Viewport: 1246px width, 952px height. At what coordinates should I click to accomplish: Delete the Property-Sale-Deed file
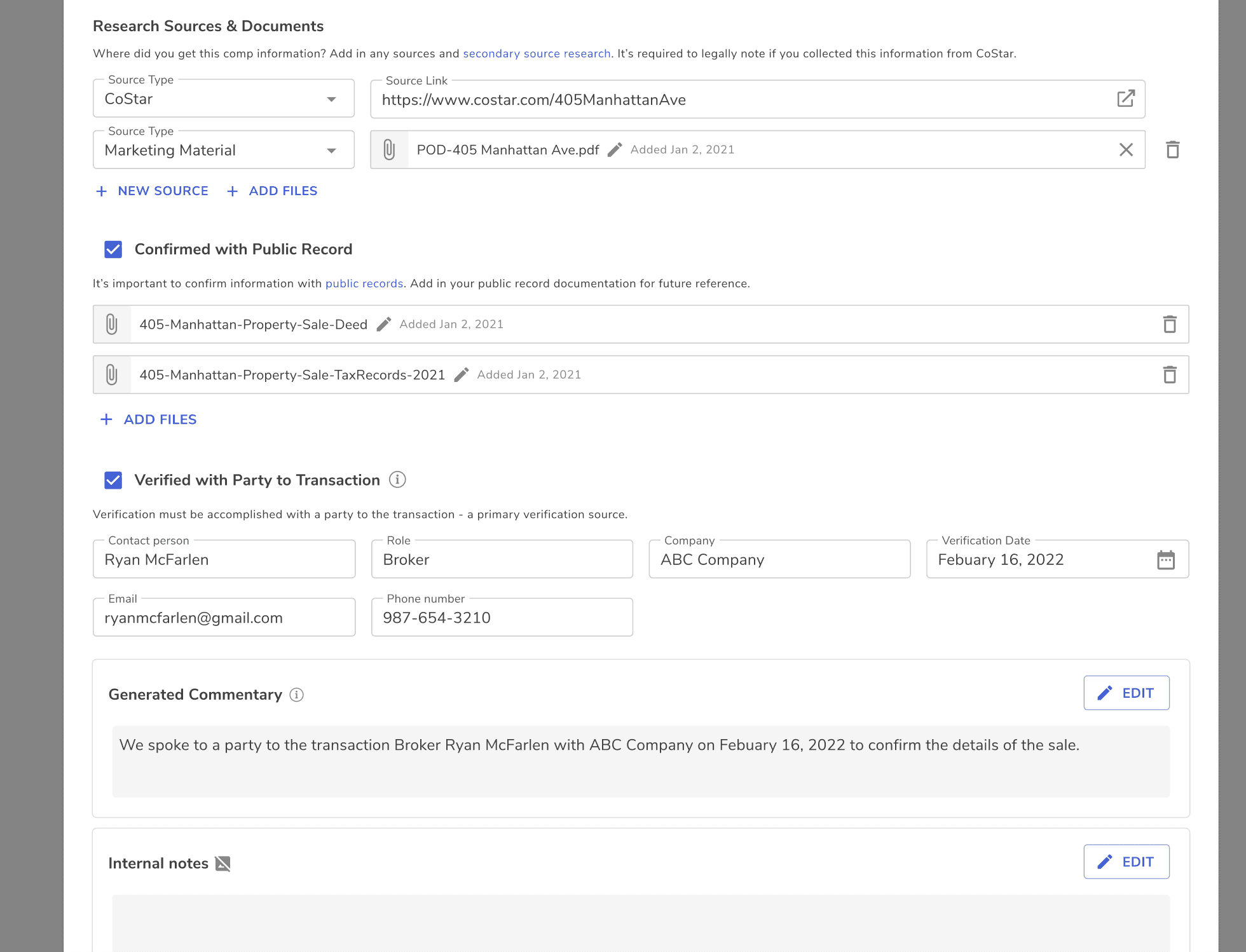tap(1169, 324)
